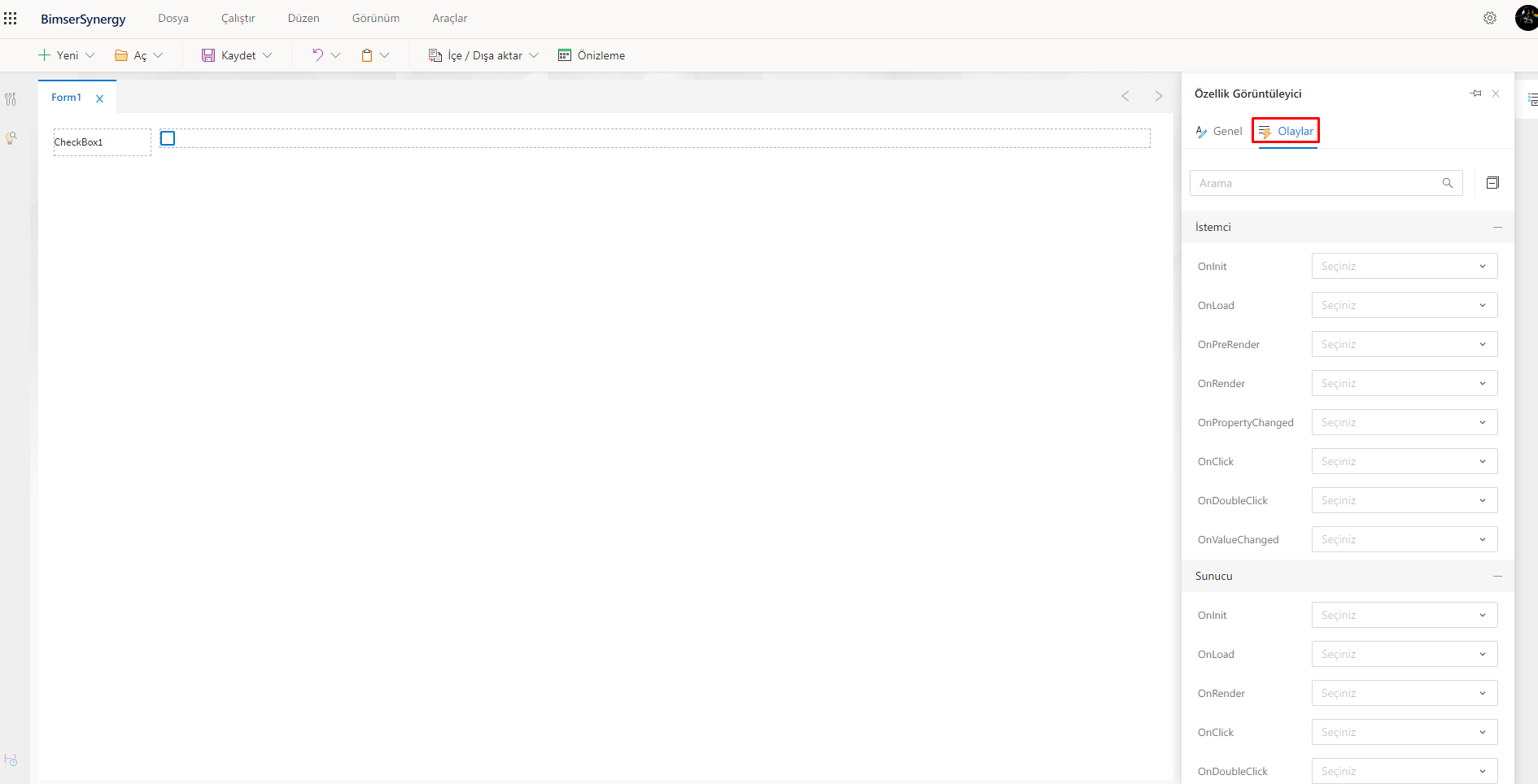Open the OnPropertyChanged dropdown

pyautogui.click(x=1405, y=422)
